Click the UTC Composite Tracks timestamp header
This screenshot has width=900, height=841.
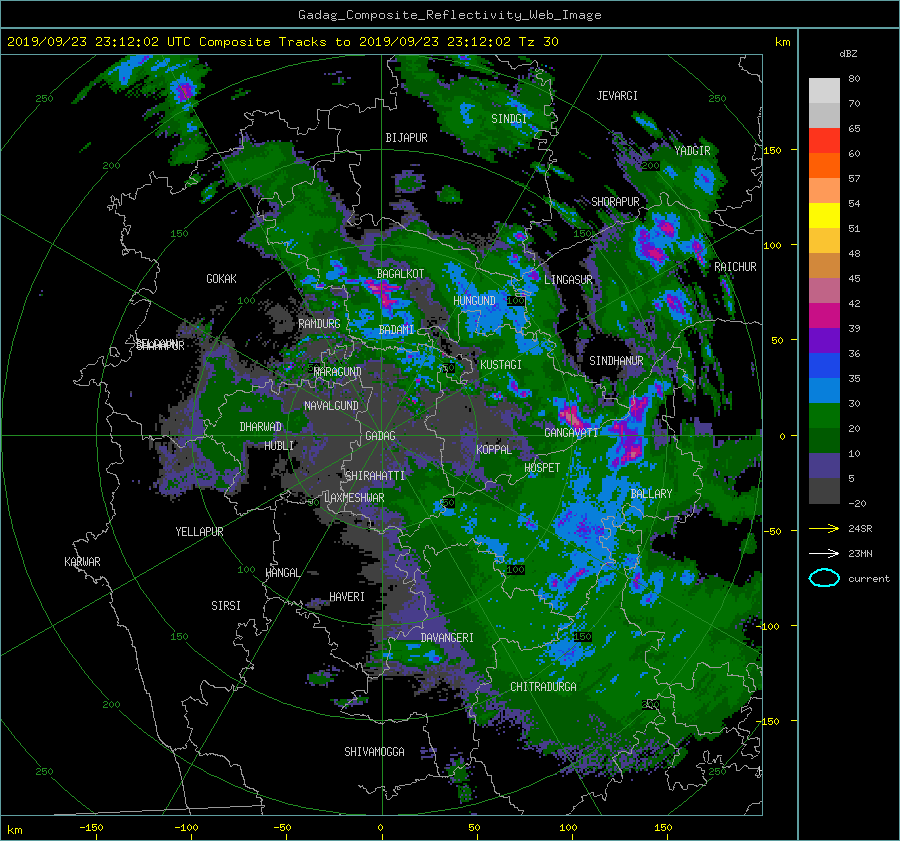(x=282, y=42)
